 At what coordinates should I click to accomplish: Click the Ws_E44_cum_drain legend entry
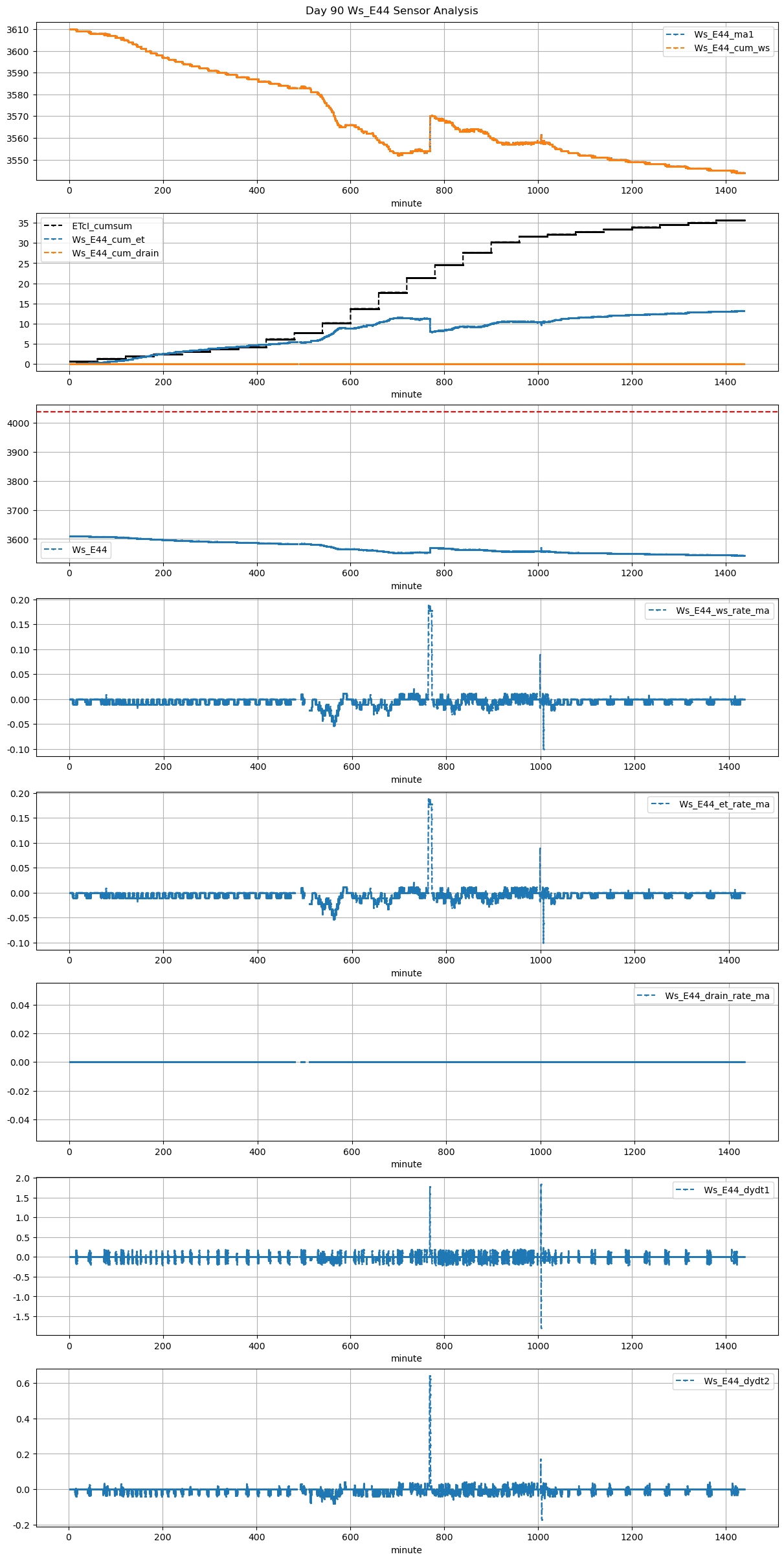tap(115, 254)
